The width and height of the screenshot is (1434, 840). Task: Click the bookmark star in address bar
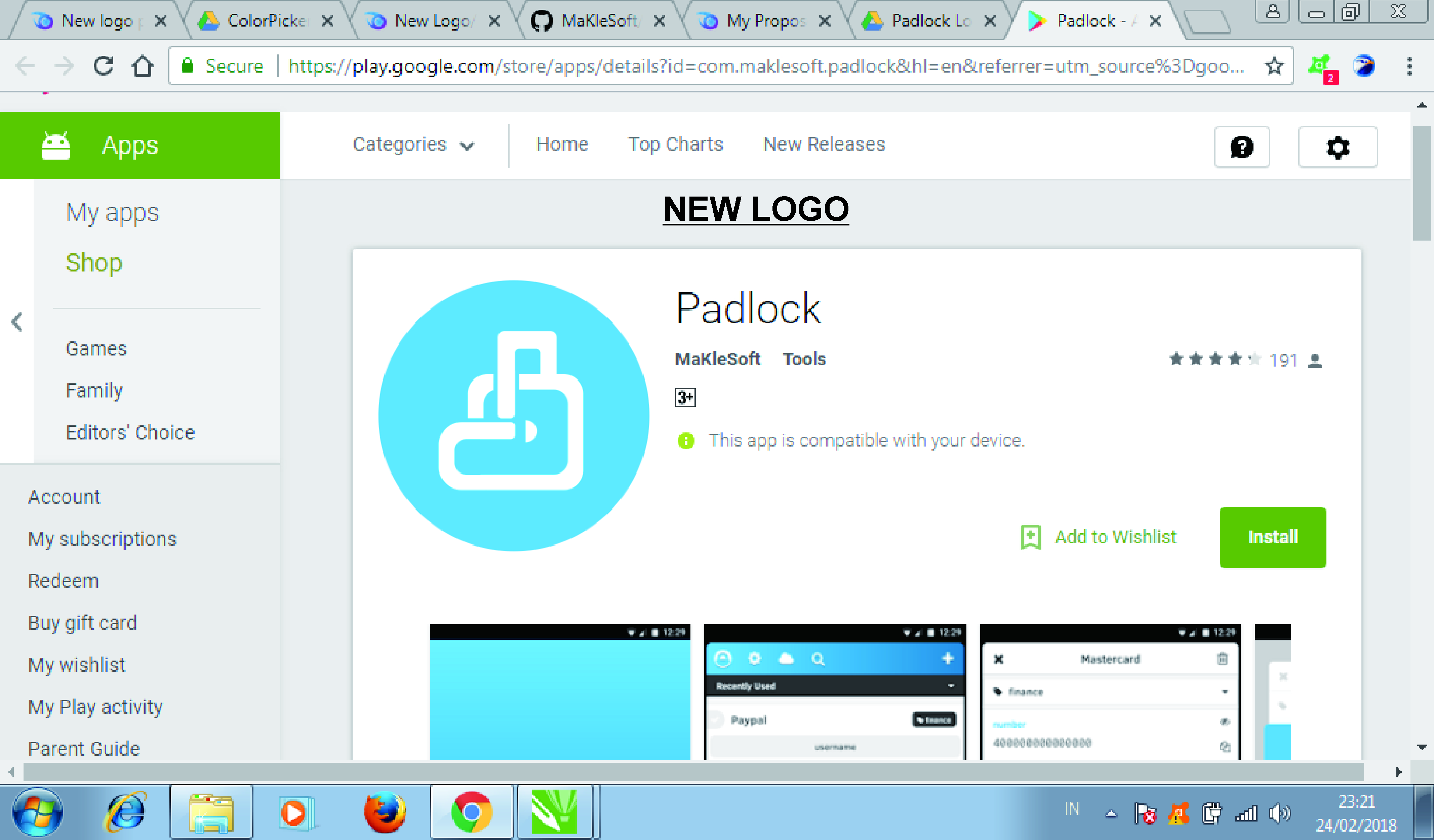pyautogui.click(x=1274, y=66)
